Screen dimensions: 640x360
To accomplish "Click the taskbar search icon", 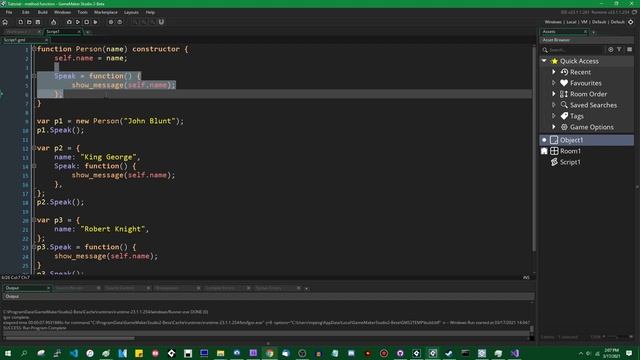I will click(x=24, y=353).
